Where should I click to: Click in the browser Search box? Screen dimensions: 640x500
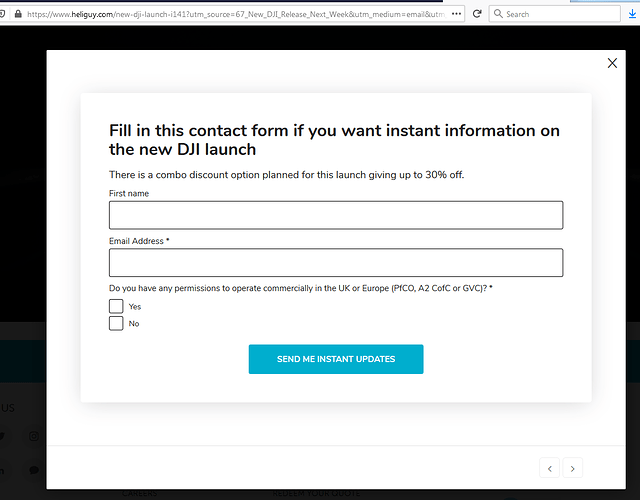tap(555, 14)
